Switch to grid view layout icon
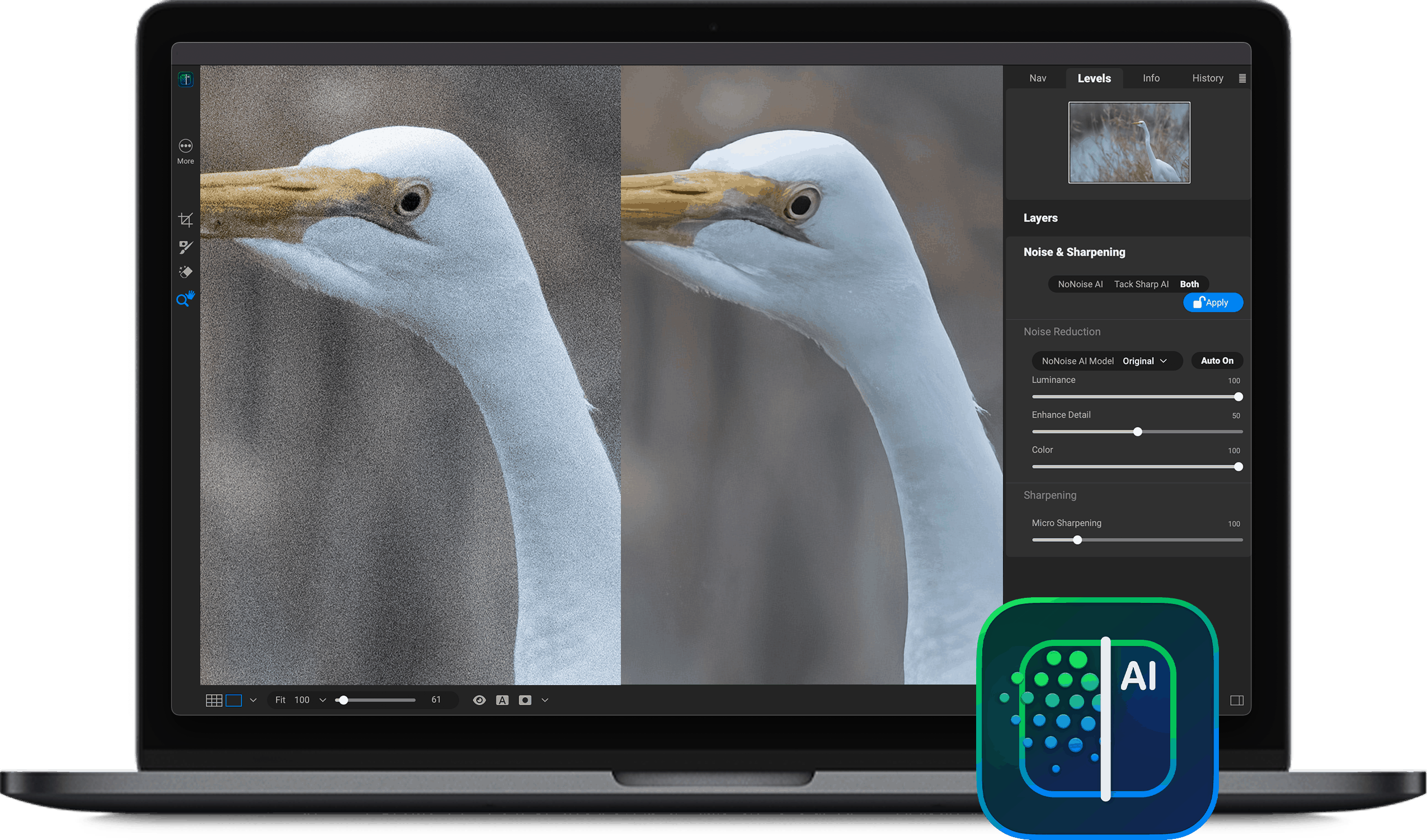 [214, 700]
